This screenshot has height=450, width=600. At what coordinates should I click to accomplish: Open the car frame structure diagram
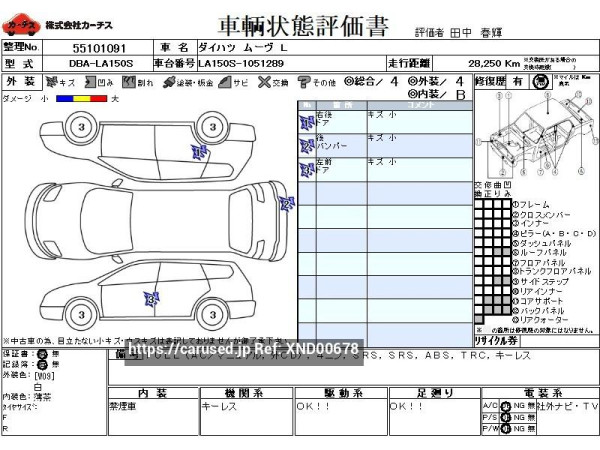536,134
